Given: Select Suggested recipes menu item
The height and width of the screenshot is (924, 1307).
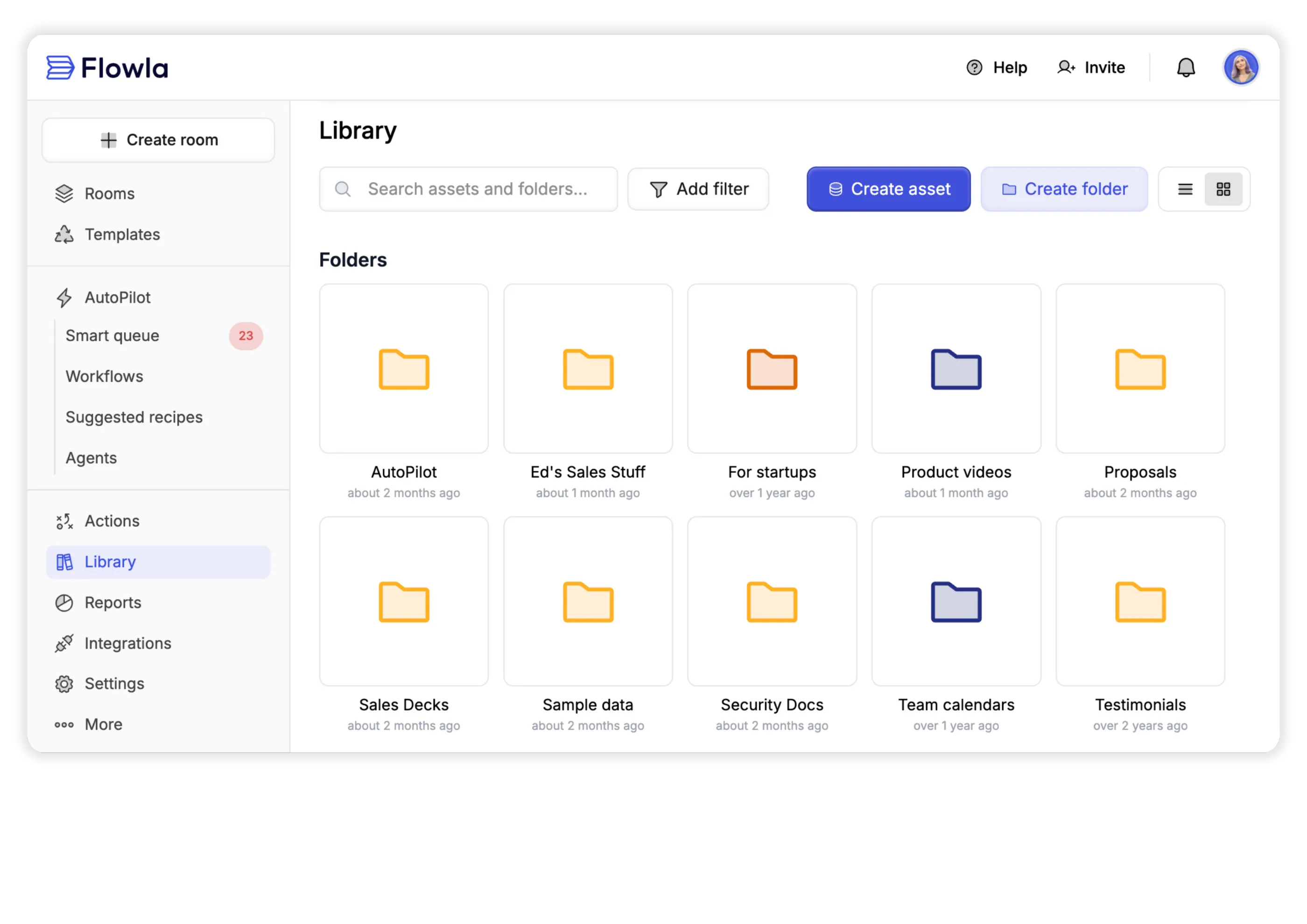Looking at the screenshot, I should click(x=134, y=417).
